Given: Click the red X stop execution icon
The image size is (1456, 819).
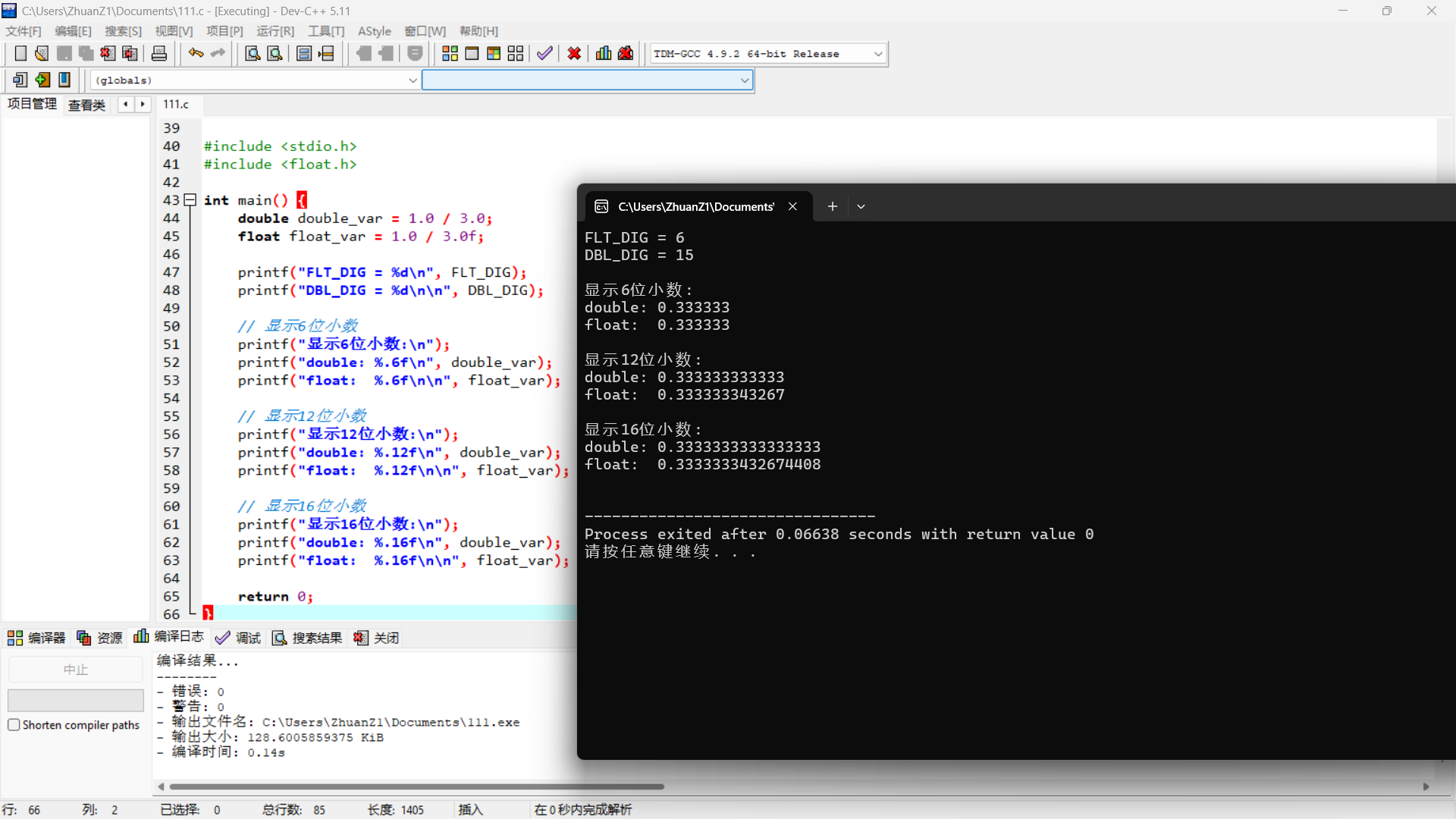Looking at the screenshot, I should pyautogui.click(x=574, y=54).
